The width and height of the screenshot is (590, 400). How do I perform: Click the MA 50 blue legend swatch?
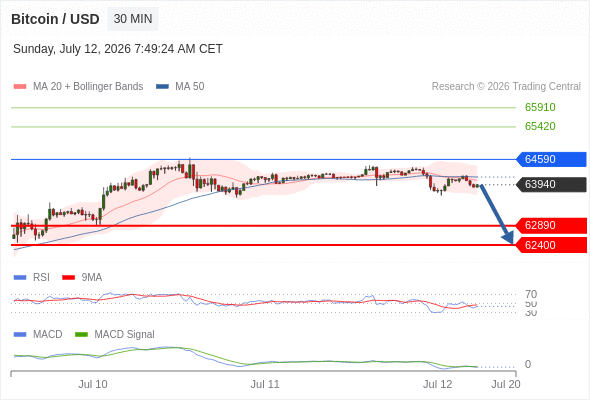point(162,87)
